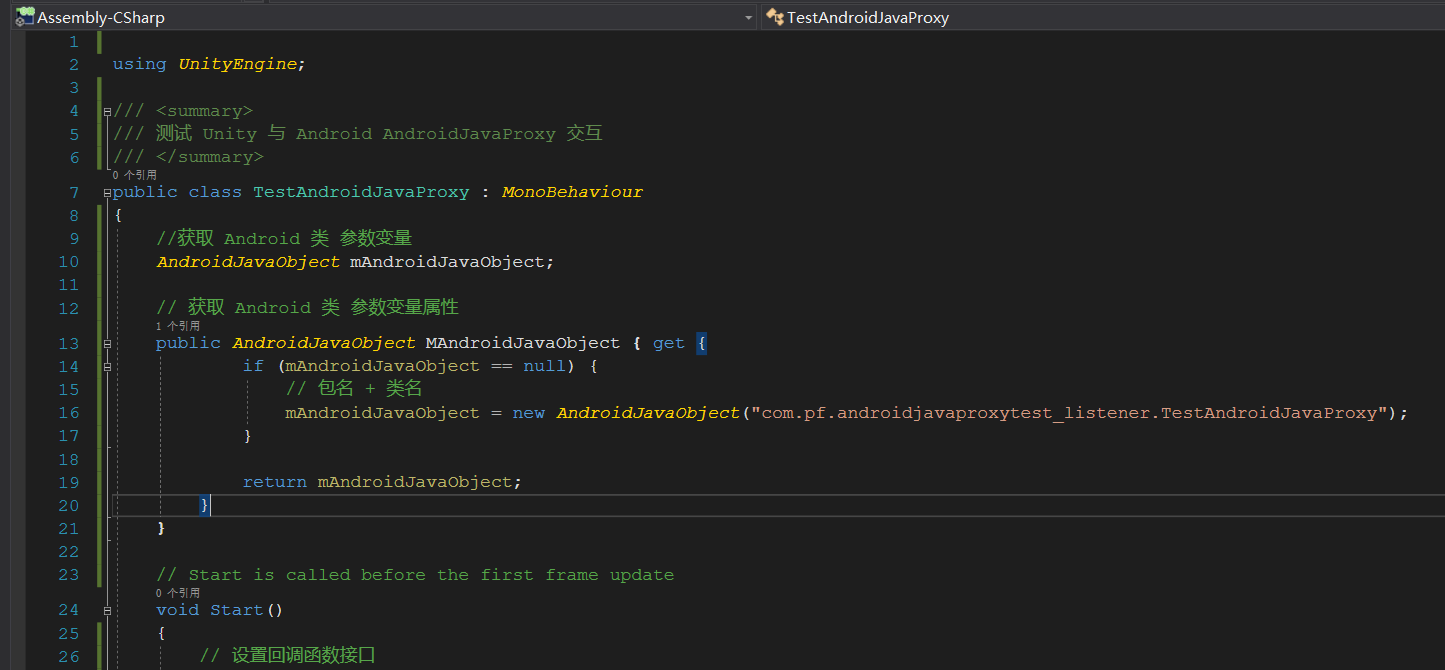This screenshot has width=1445, height=670.
Task: Click line number 24 beside void Start
Action: click(67, 609)
